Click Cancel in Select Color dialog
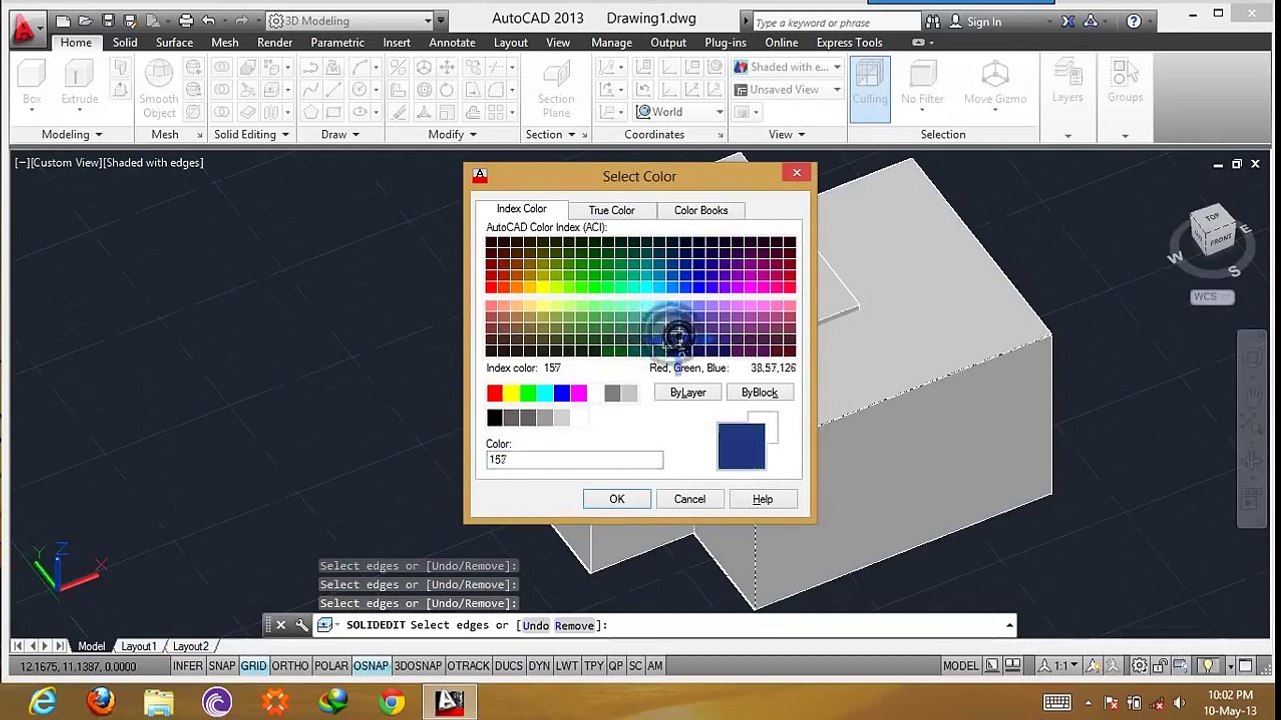This screenshot has height=720, width=1281. [x=689, y=499]
